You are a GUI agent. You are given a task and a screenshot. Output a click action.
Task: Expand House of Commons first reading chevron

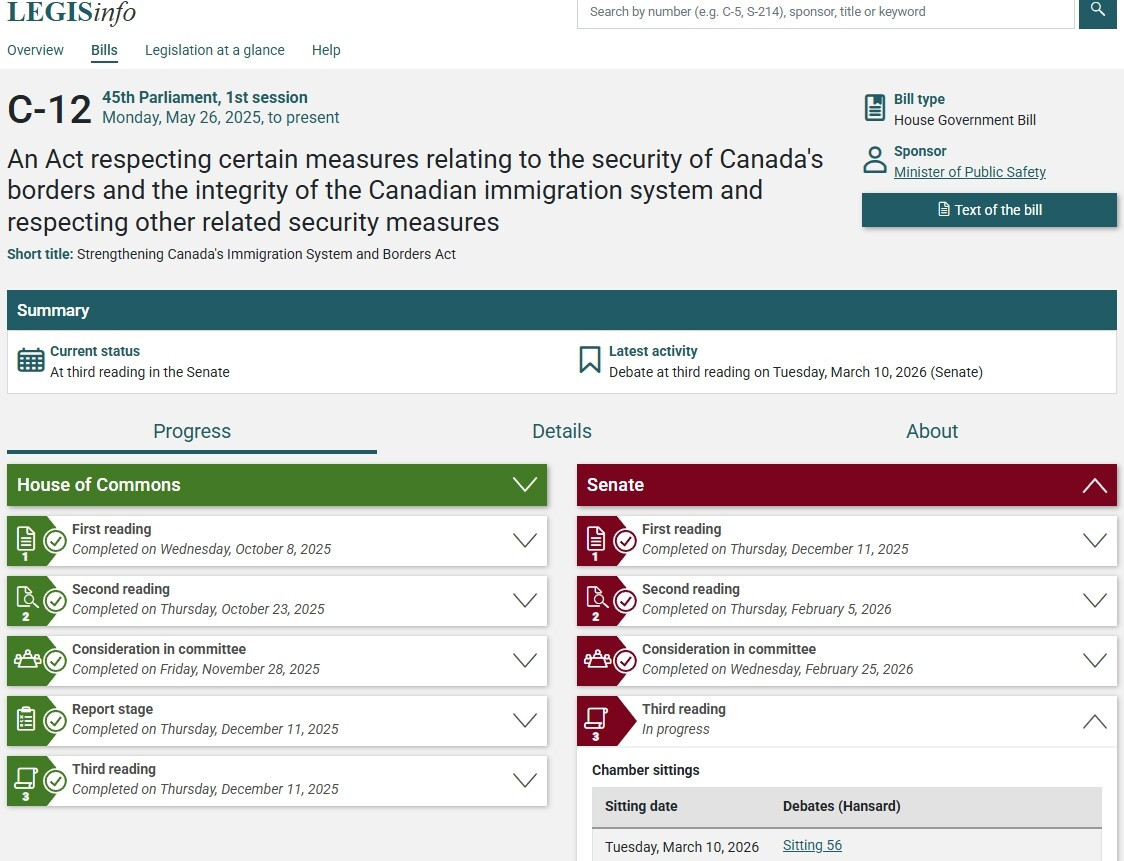click(x=525, y=541)
